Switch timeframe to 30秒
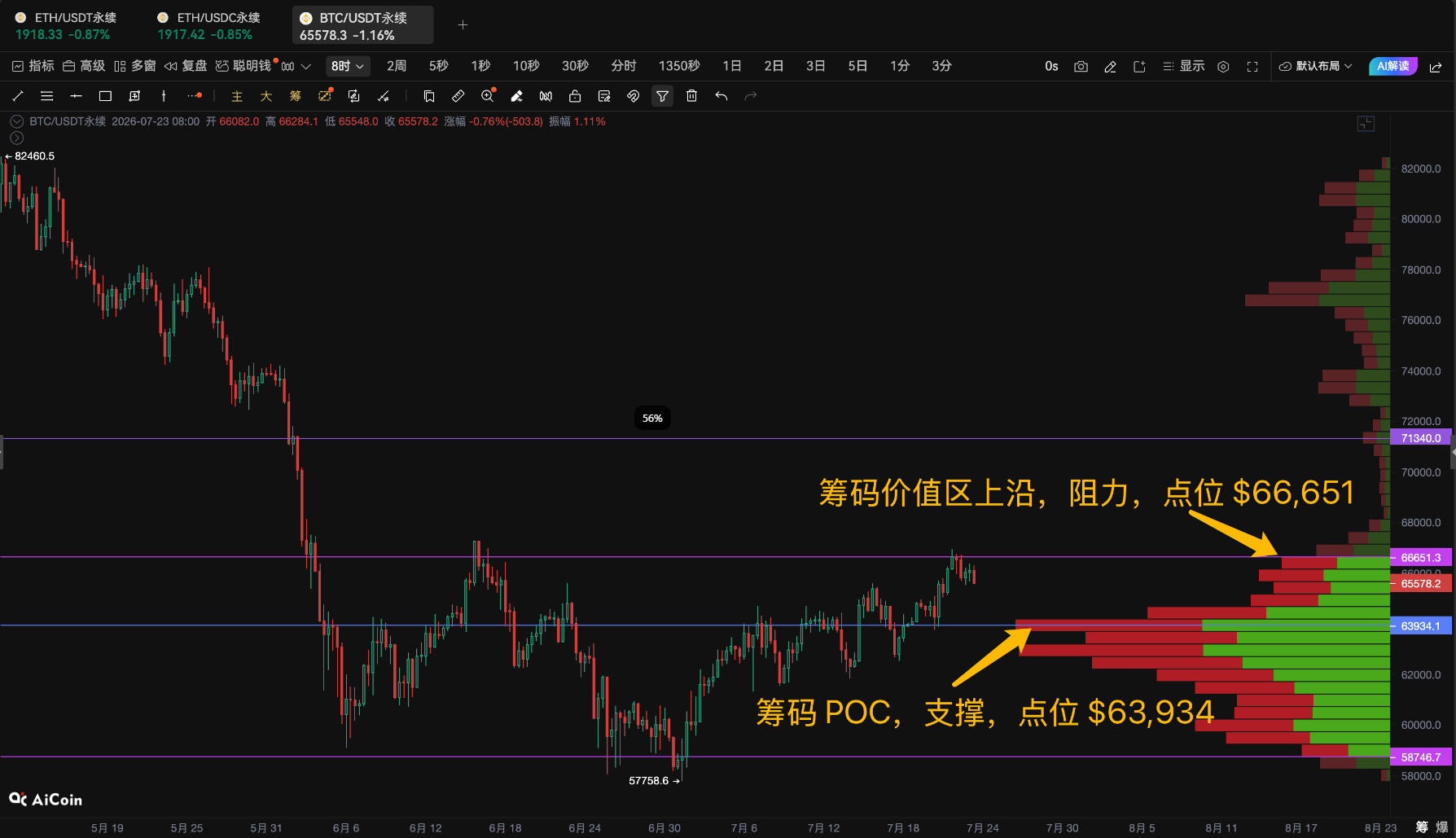 pos(576,66)
